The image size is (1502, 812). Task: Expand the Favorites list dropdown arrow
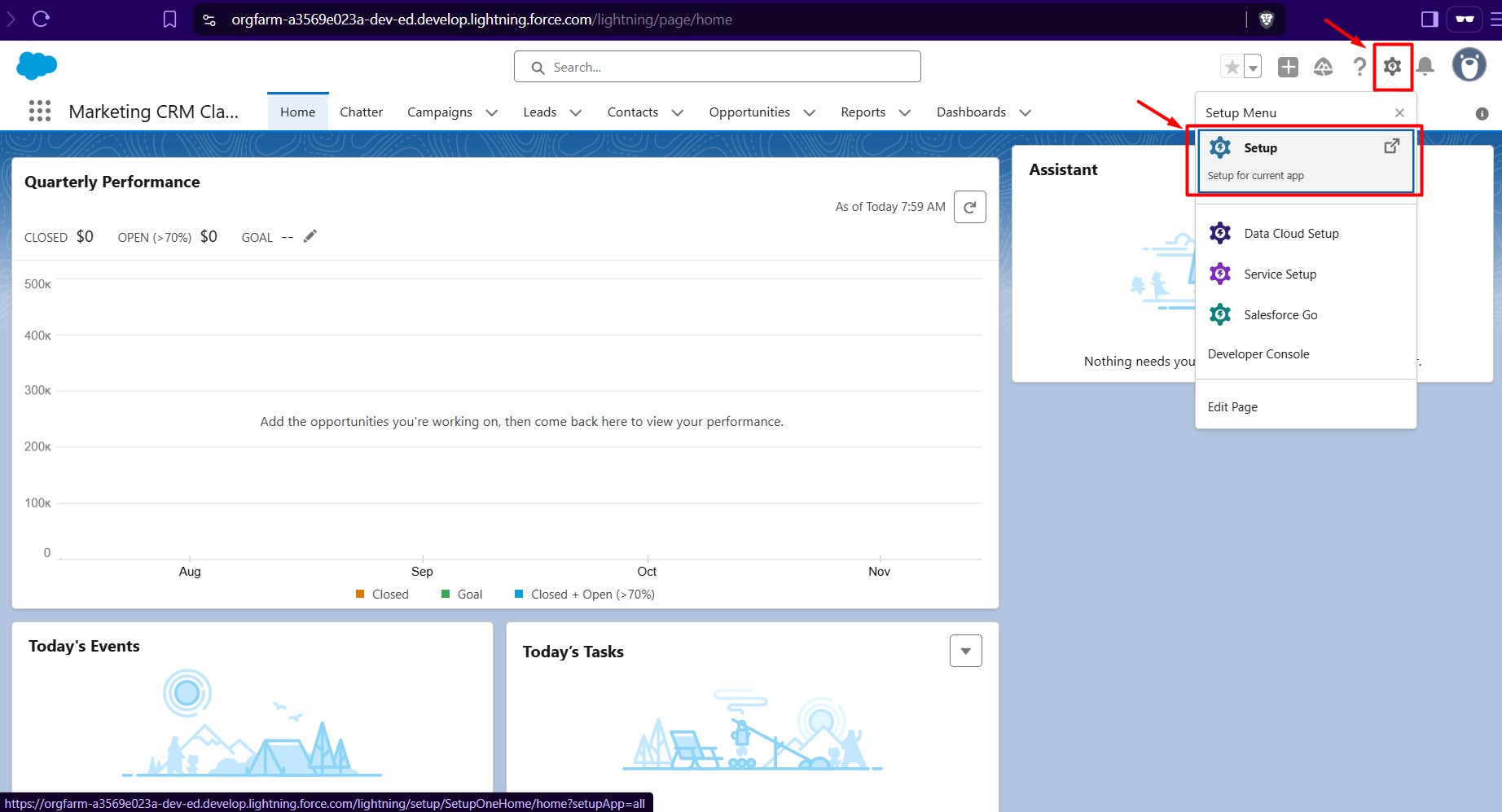pos(1252,67)
